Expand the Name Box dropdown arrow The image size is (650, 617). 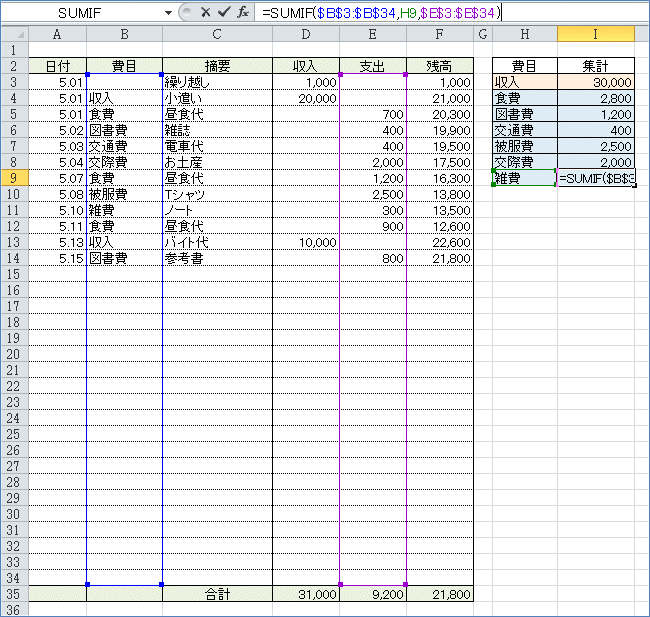coord(168,13)
